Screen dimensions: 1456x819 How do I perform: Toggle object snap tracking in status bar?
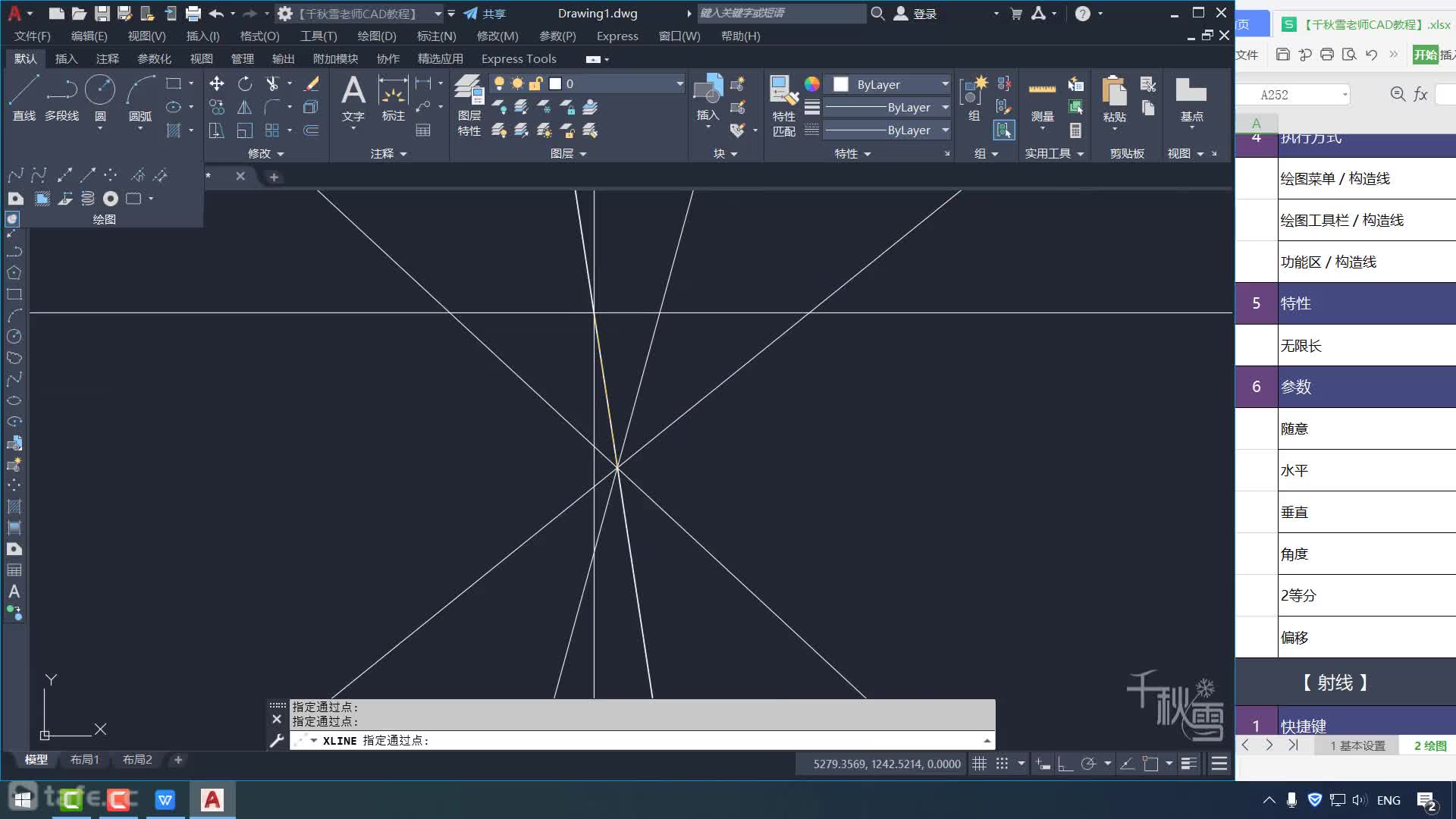(x=1128, y=764)
